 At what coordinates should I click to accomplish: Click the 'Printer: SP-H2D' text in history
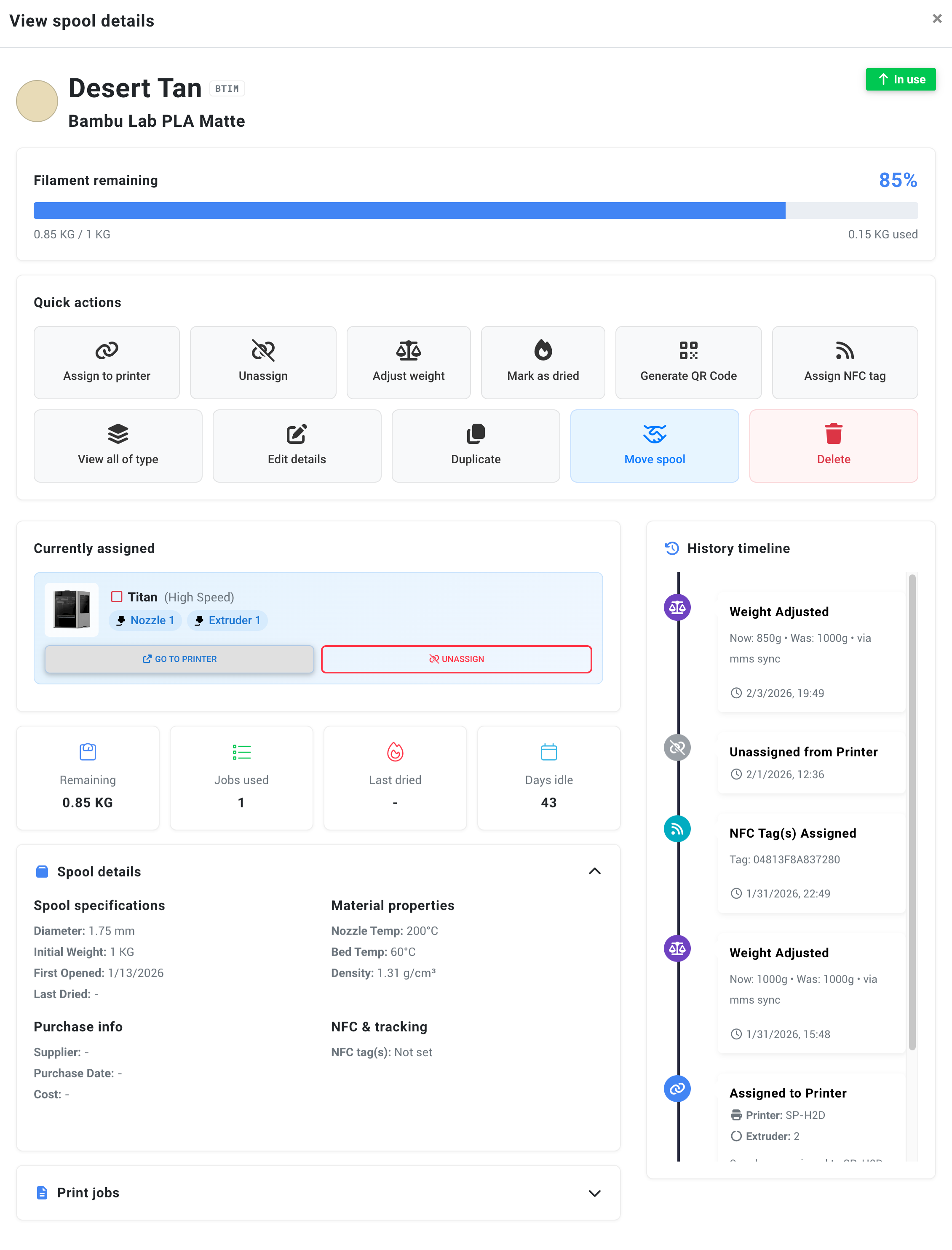tap(778, 1115)
